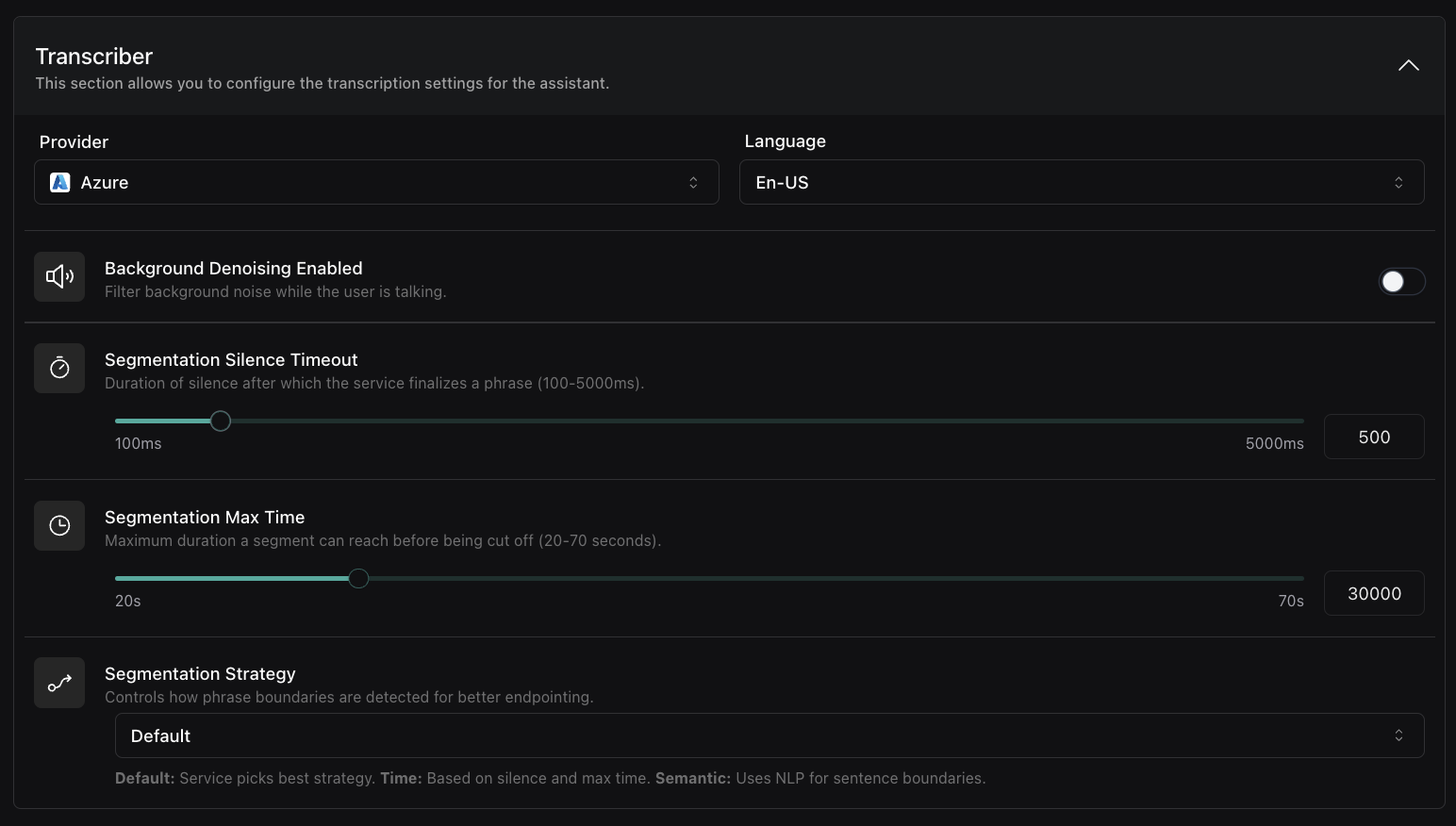The height and width of the screenshot is (826, 1456).
Task: Click the speaker icon next to Background Denoising
Action: (x=58, y=276)
